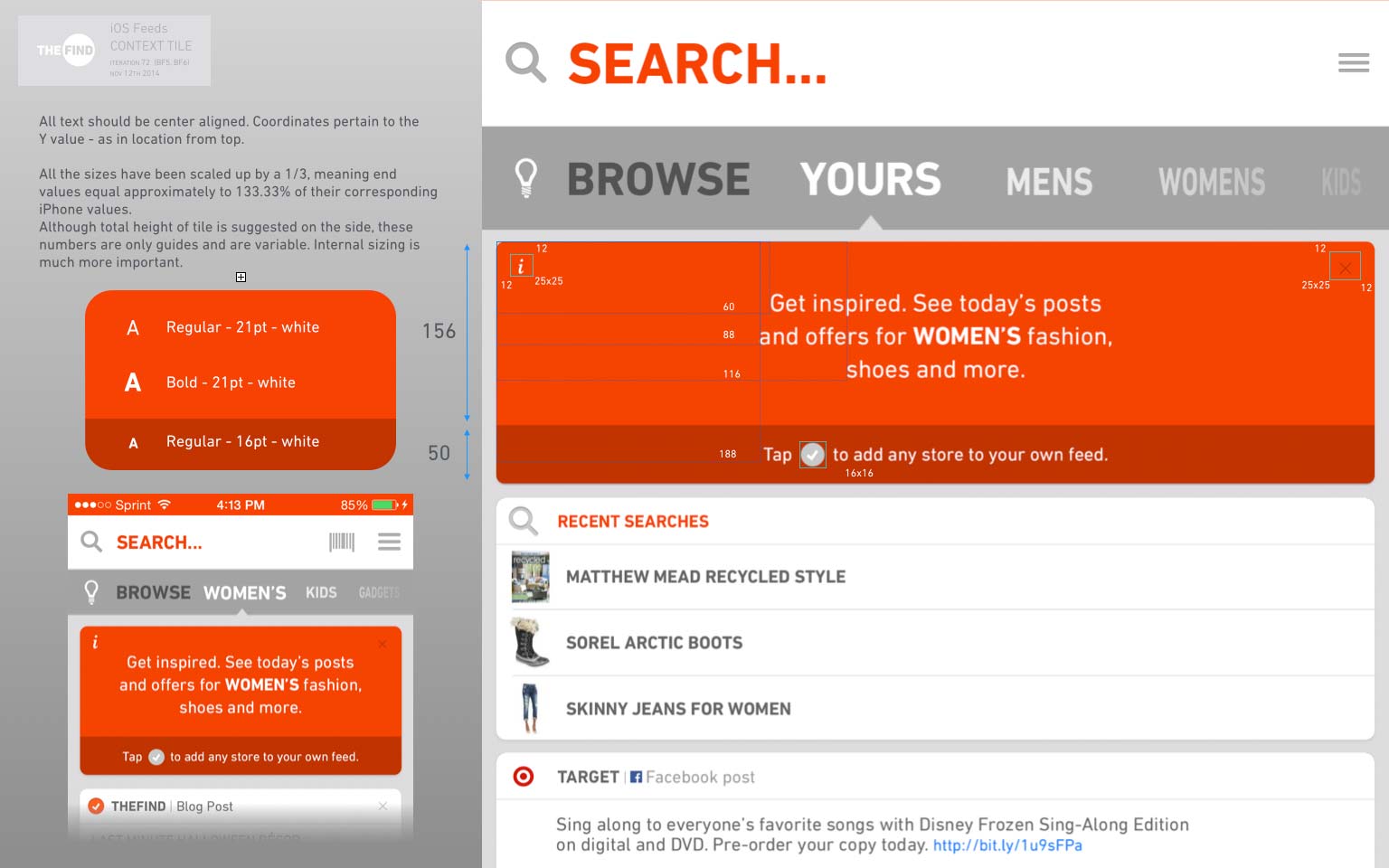Open the bit.ly link in Target post
The width and height of the screenshot is (1389, 868).
click(1007, 845)
